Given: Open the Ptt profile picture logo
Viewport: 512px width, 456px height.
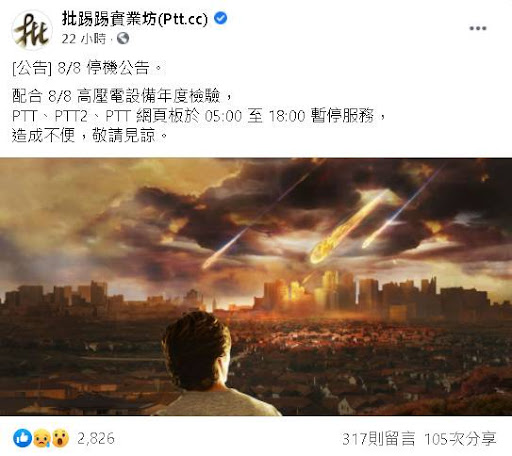Looking at the screenshot, I should click(32, 30).
